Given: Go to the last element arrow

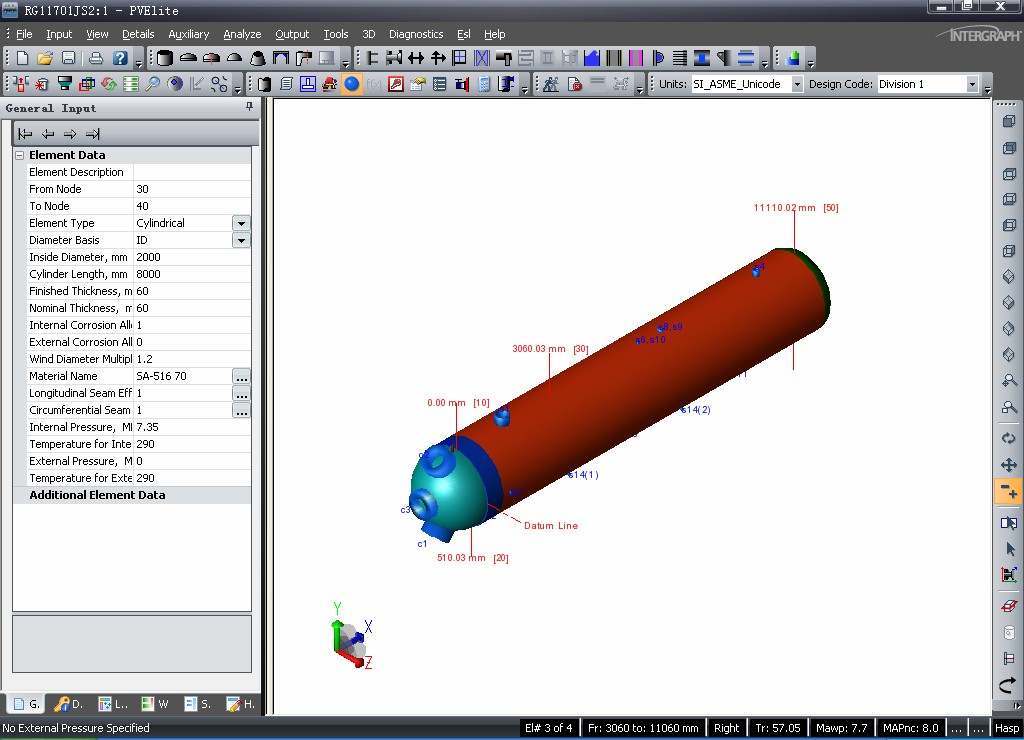Looking at the screenshot, I should click(x=93, y=134).
